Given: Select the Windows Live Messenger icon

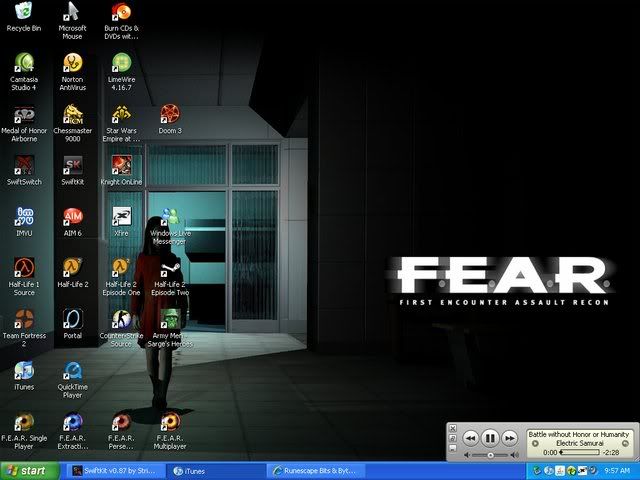Looking at the screenshot, I should tap(170, 226).
